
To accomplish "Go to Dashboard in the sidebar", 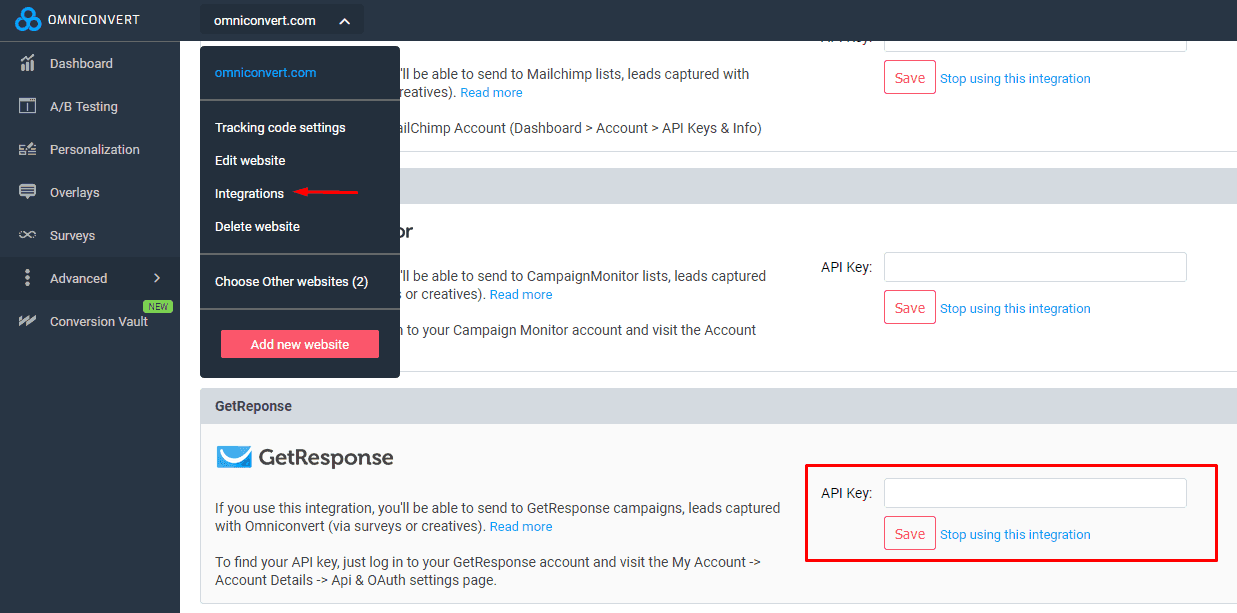I will point(81,63).
